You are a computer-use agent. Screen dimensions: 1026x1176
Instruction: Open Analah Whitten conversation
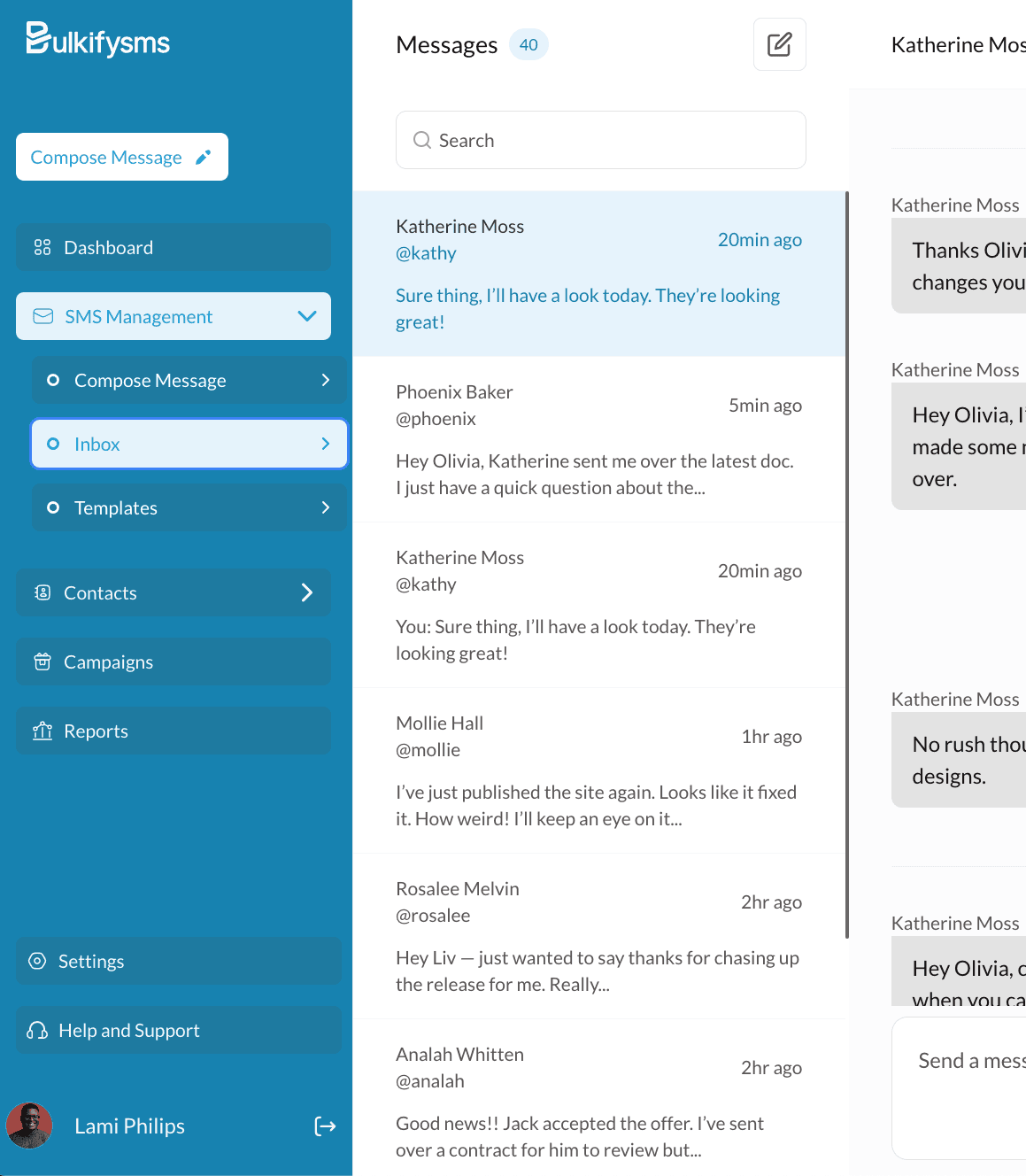(x=599, y=1097)
